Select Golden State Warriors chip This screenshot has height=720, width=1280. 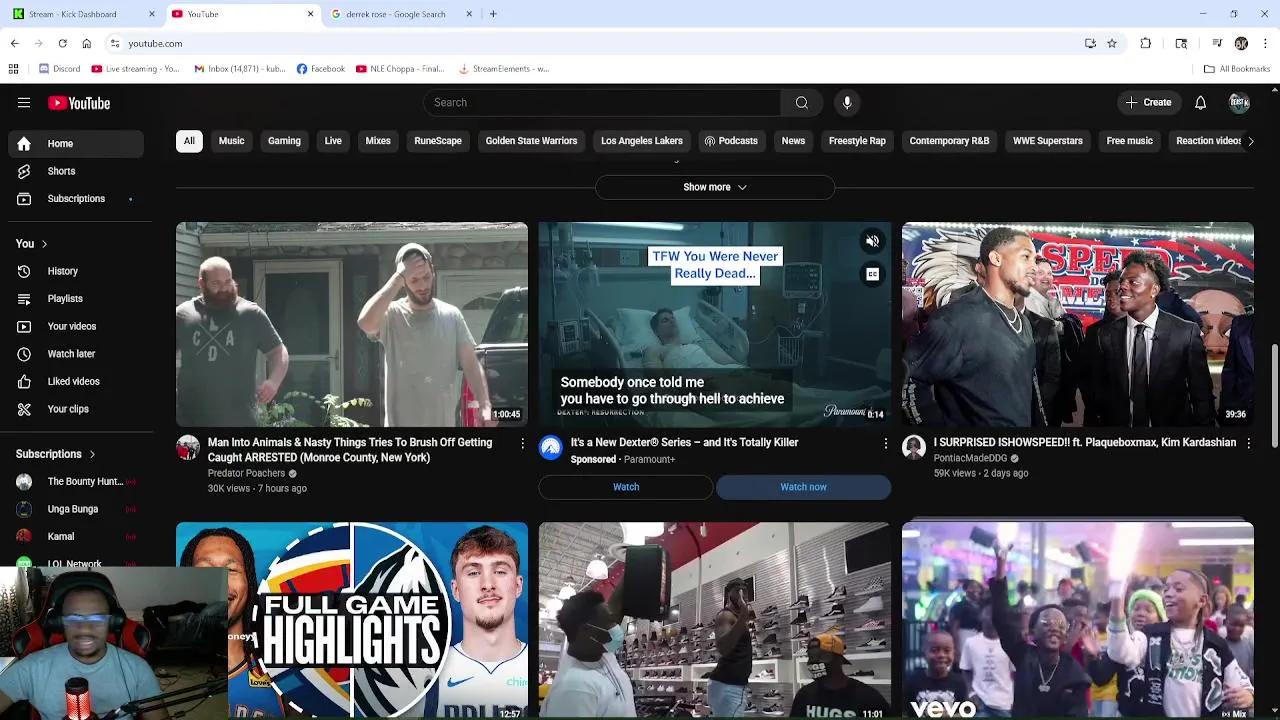click(x=531, y=141)
